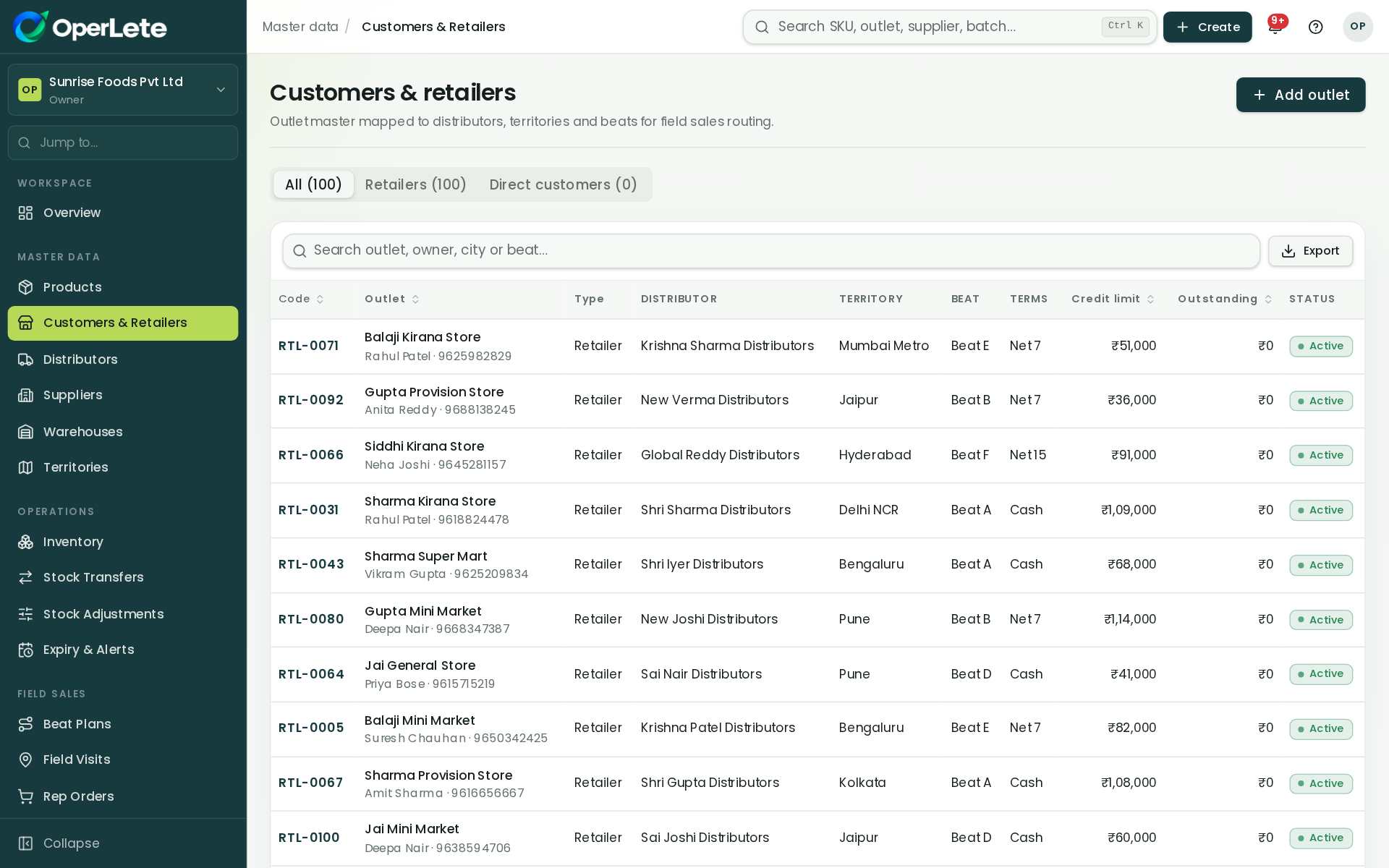Switch to Direct customers (0) tab

(x=563, y=184)
